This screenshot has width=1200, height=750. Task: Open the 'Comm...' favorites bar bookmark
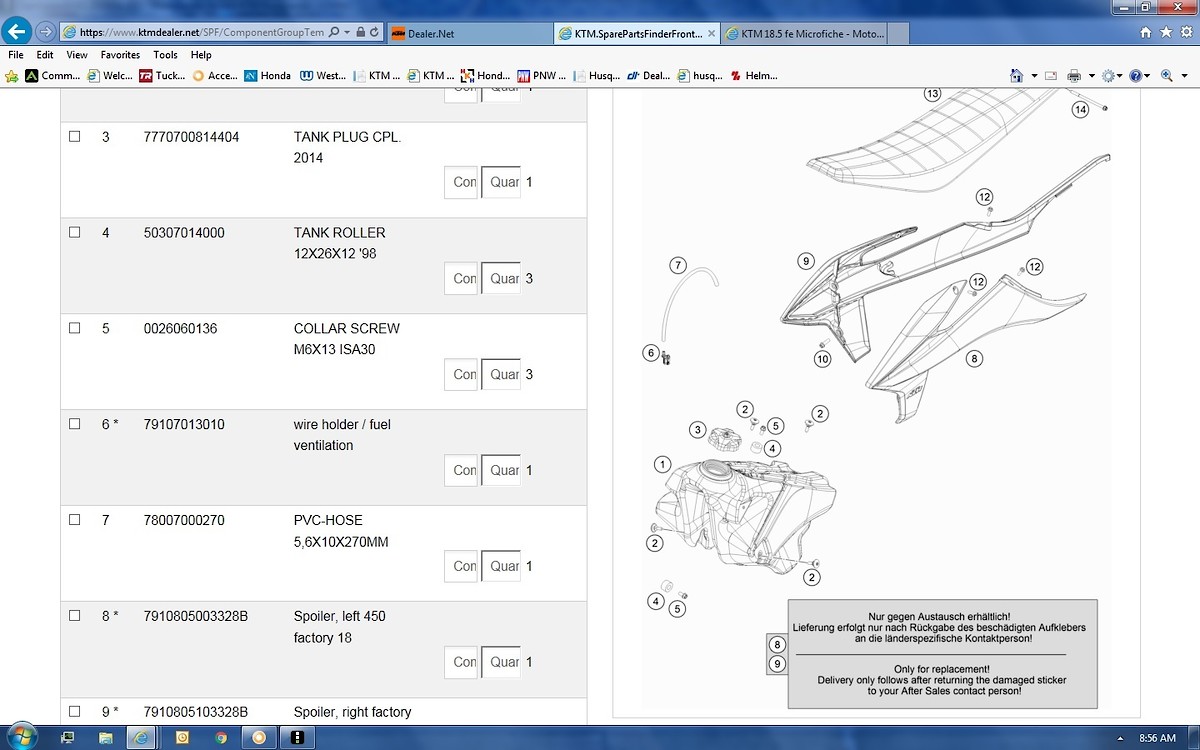pos(53,76)
